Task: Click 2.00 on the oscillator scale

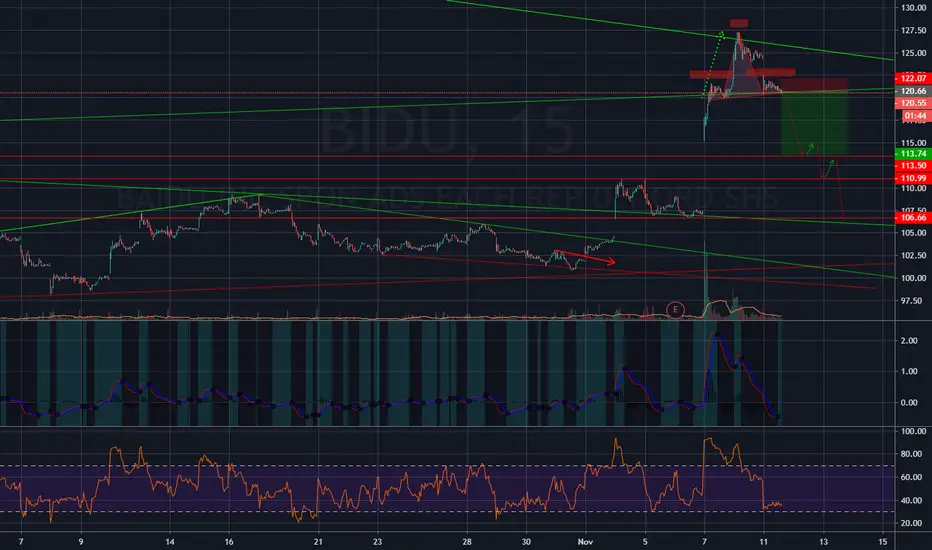Action: pos(909,341)
